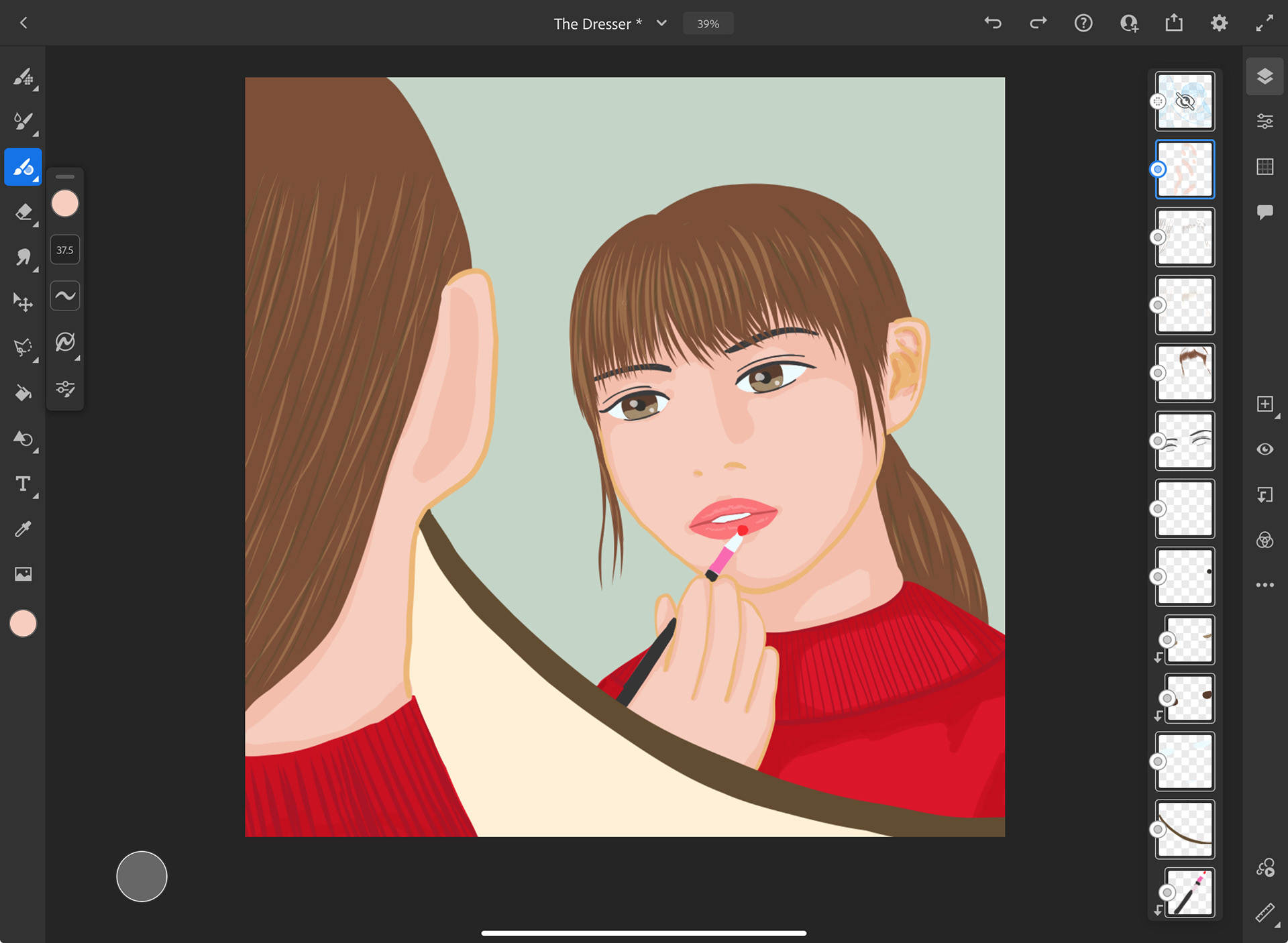The image size is (1288, 943).
Task: Select the eye outlines layer thumbnail
Action: click(x=1185, y=441)
